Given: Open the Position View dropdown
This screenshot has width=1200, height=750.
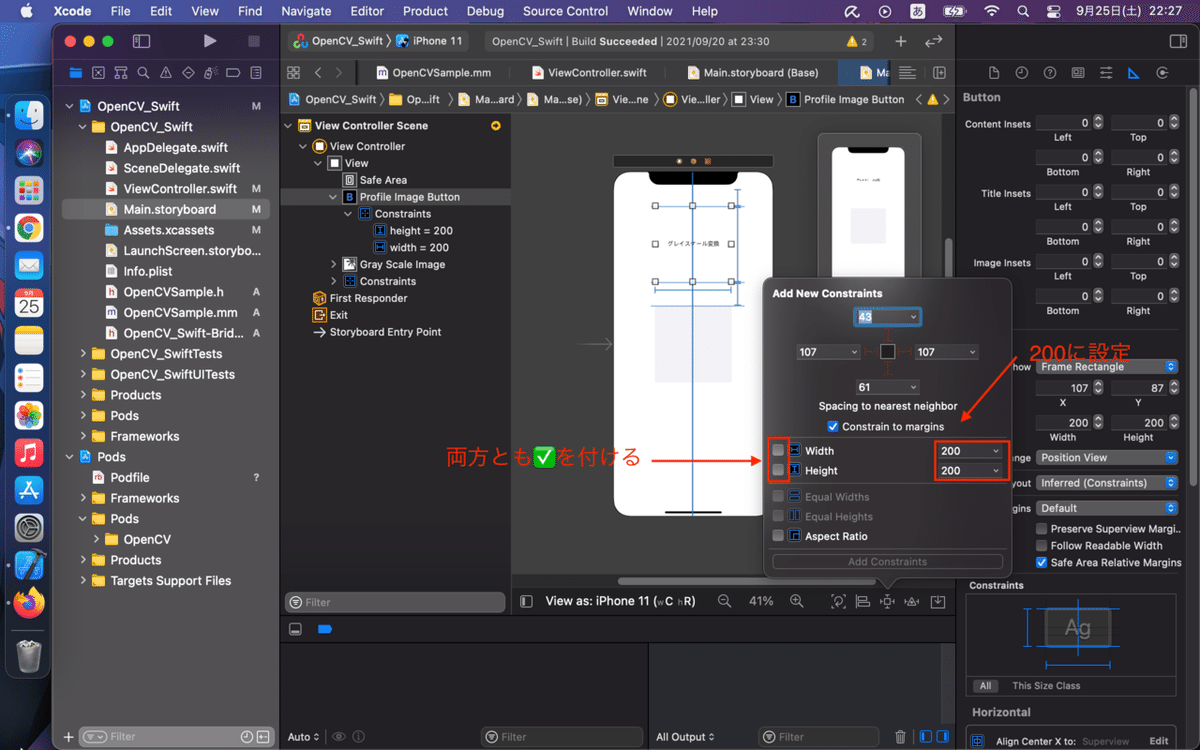Looking at the screenshot, I should click(x=1106, y=457).
